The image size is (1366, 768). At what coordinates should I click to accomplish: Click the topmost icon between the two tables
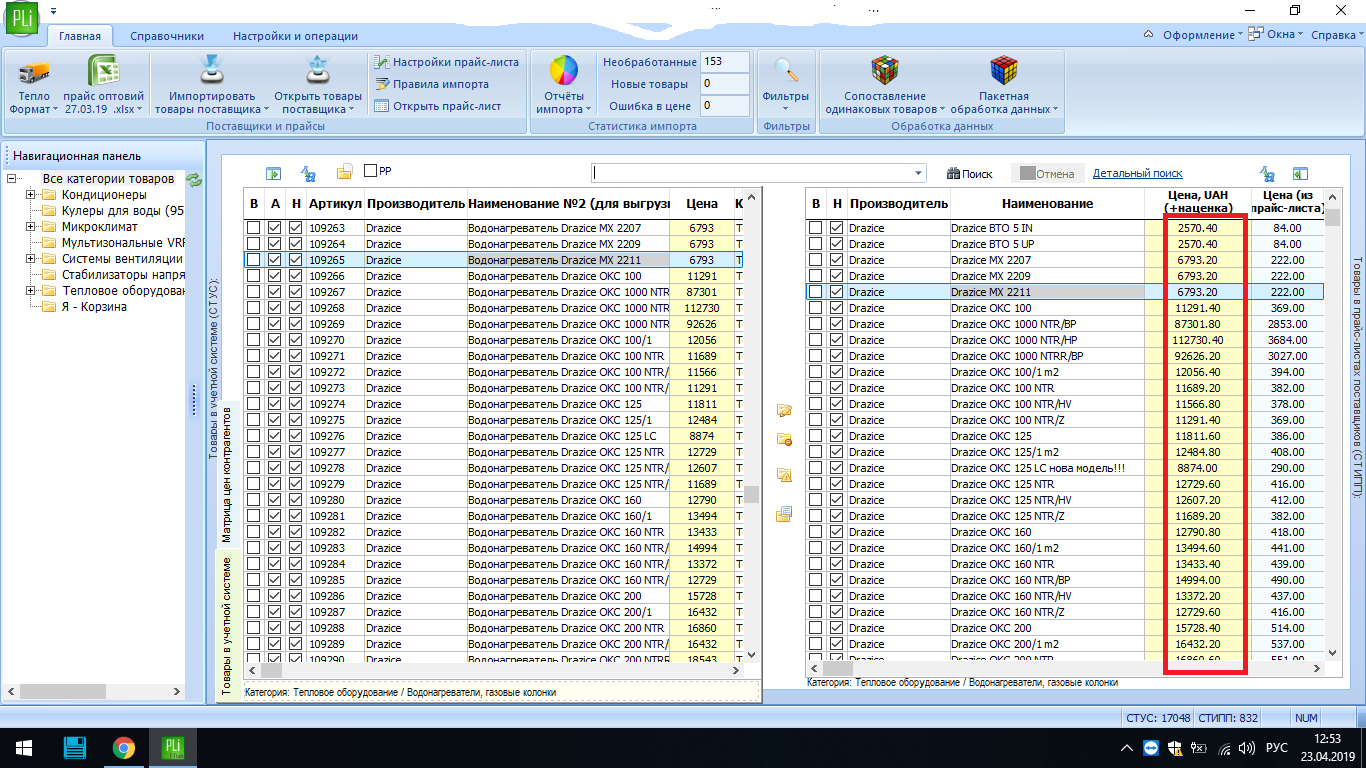[x=785, y=410]
